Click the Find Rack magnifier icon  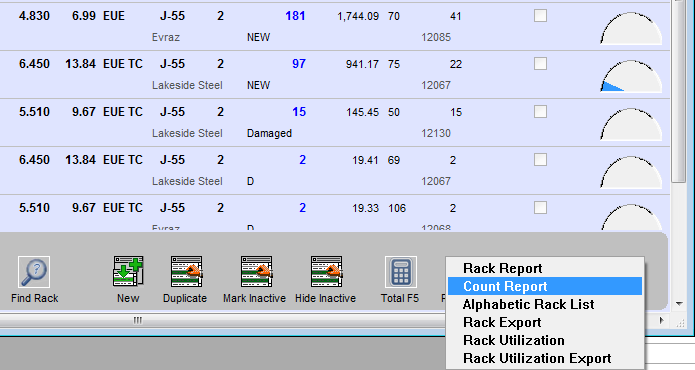(34, 272)
